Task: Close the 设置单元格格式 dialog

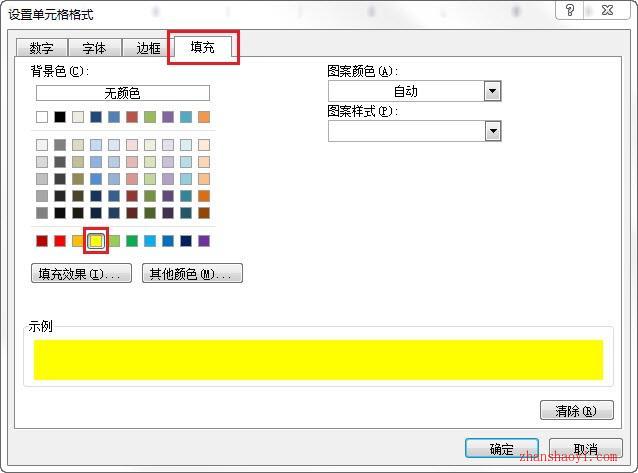Action: [608, 10]
